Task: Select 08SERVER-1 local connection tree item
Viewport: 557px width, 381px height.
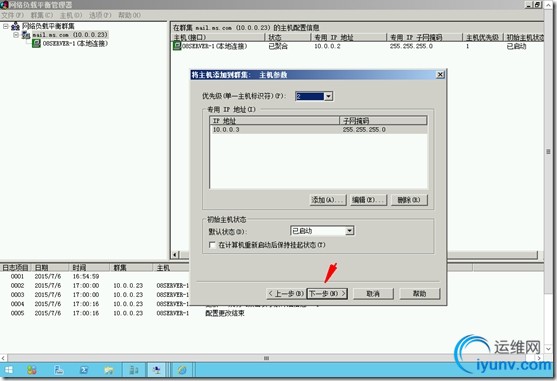Action: point(75,43)
